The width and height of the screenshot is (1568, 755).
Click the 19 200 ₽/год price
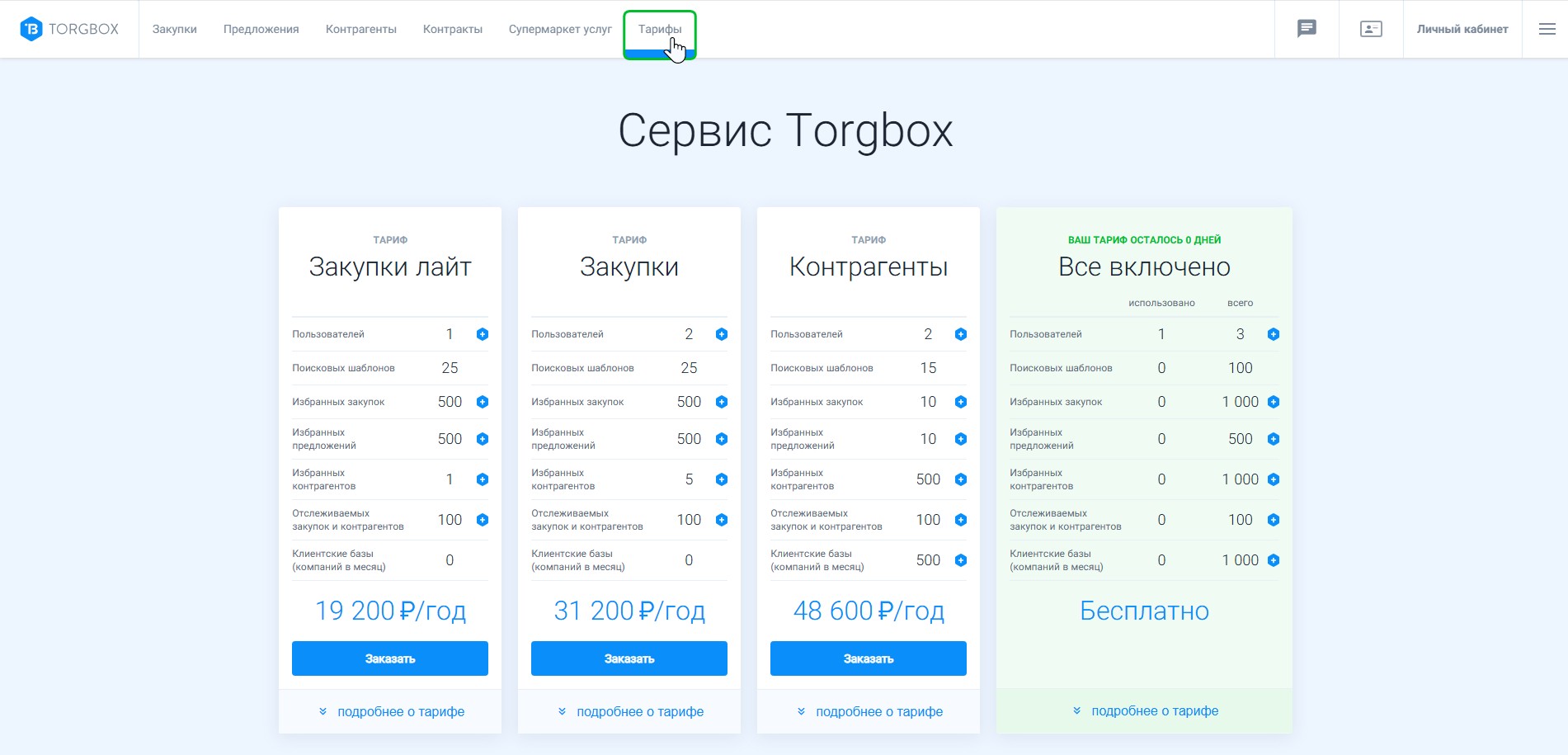pyautogui.click(x=390, y=611)
